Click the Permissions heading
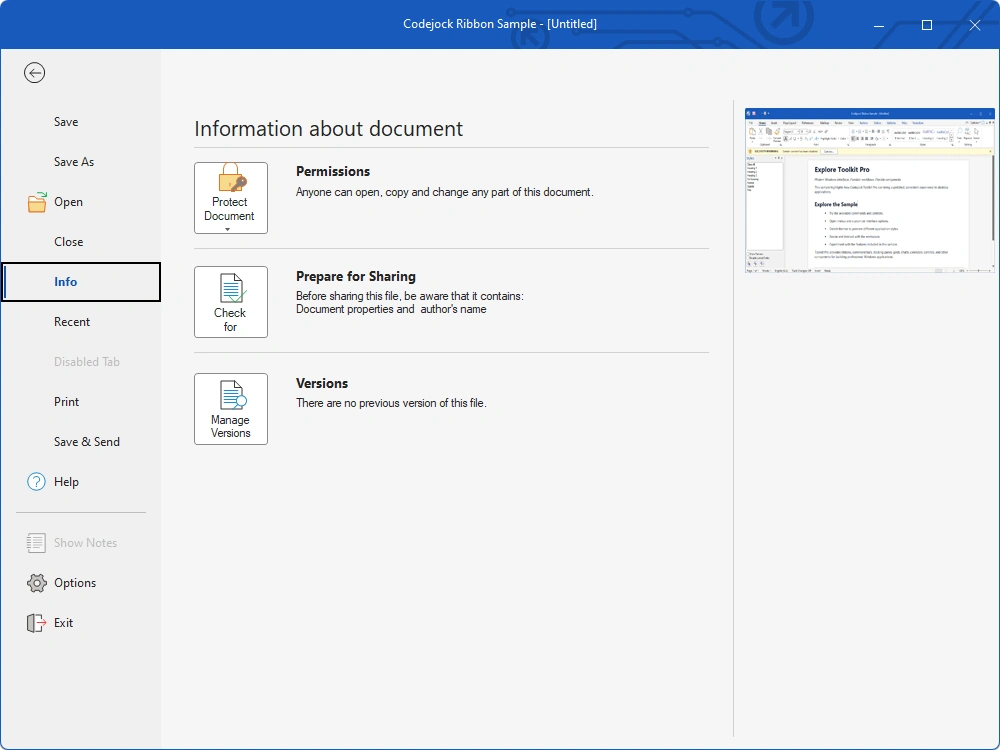The image size is (1000, 750). [333, 172]
